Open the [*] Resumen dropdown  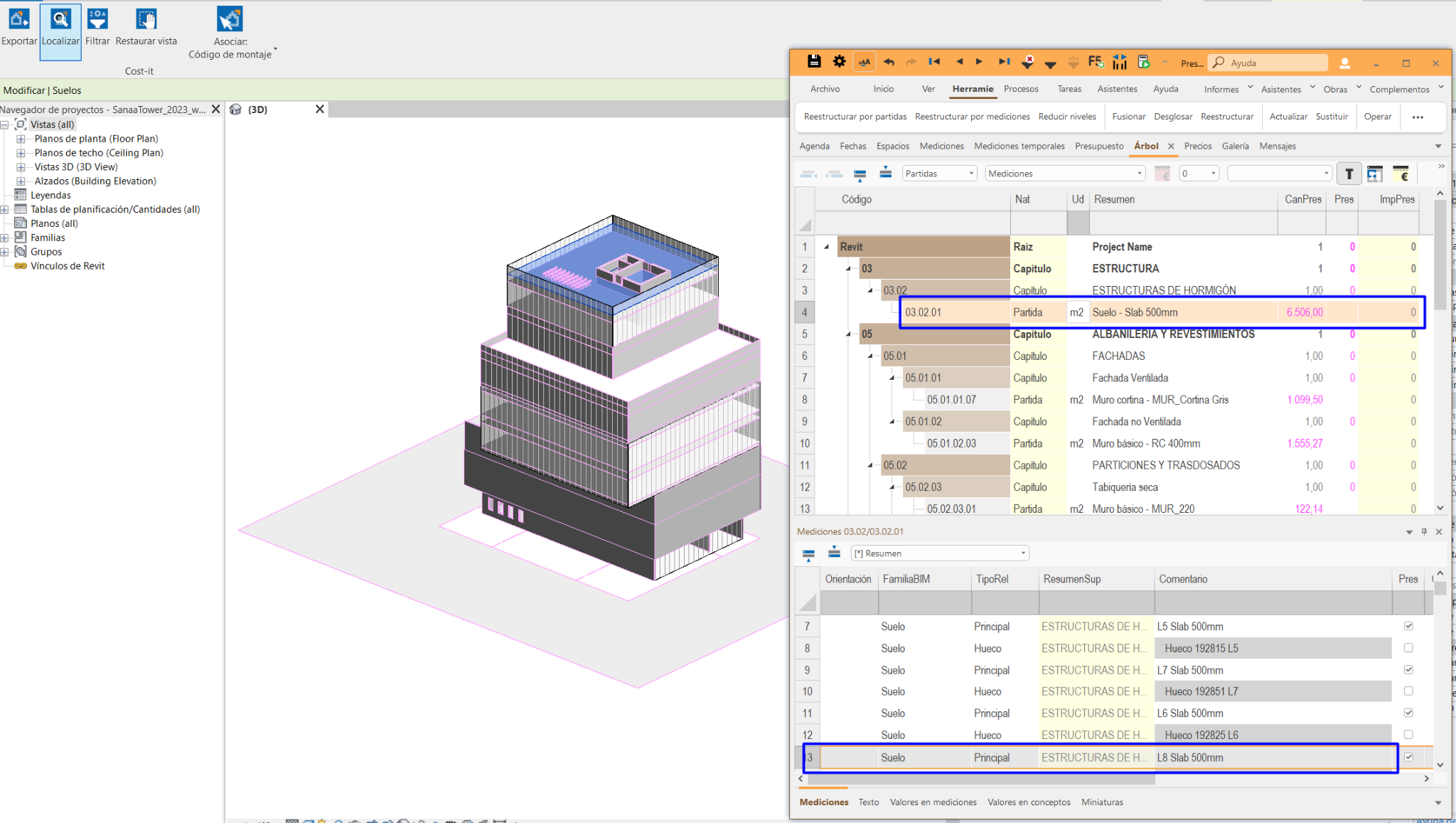(x=940, y=553)
